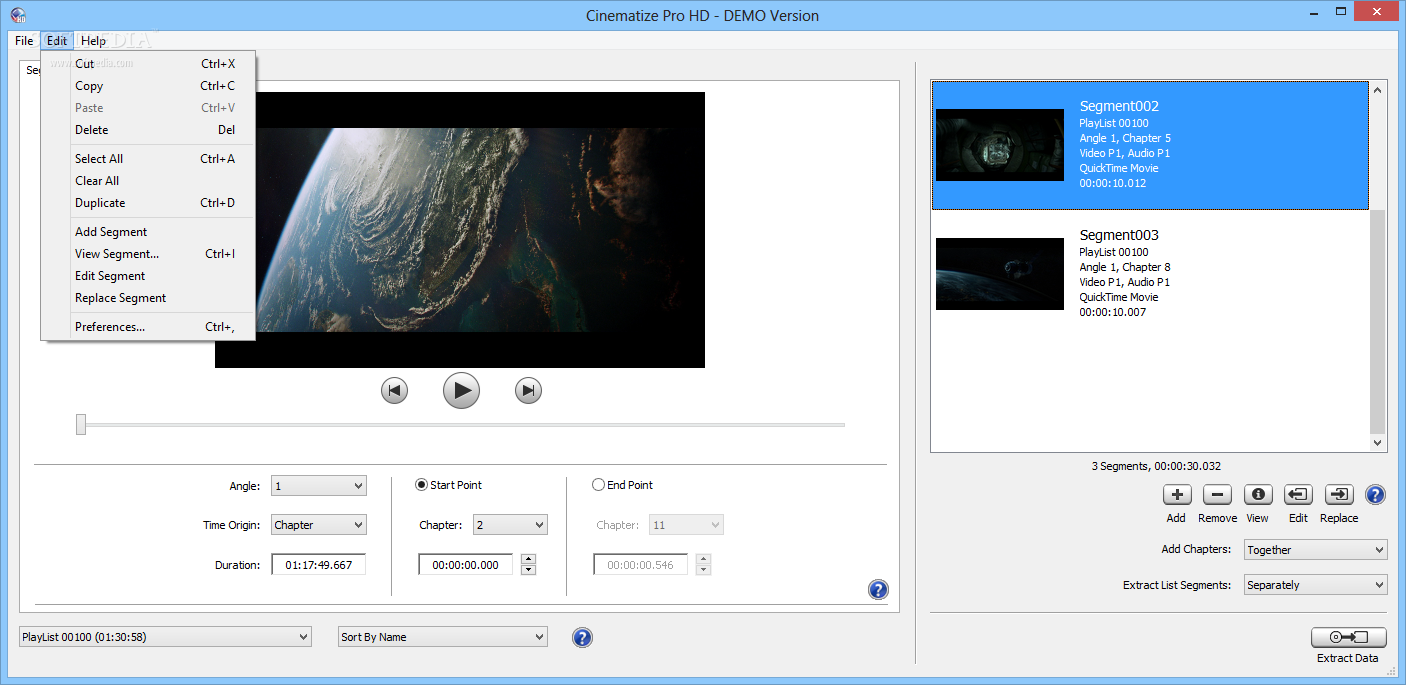This screenshot has height=685, width=1406.
Task: Decrease Start Point time with down stepper
Action: [529, 570]
